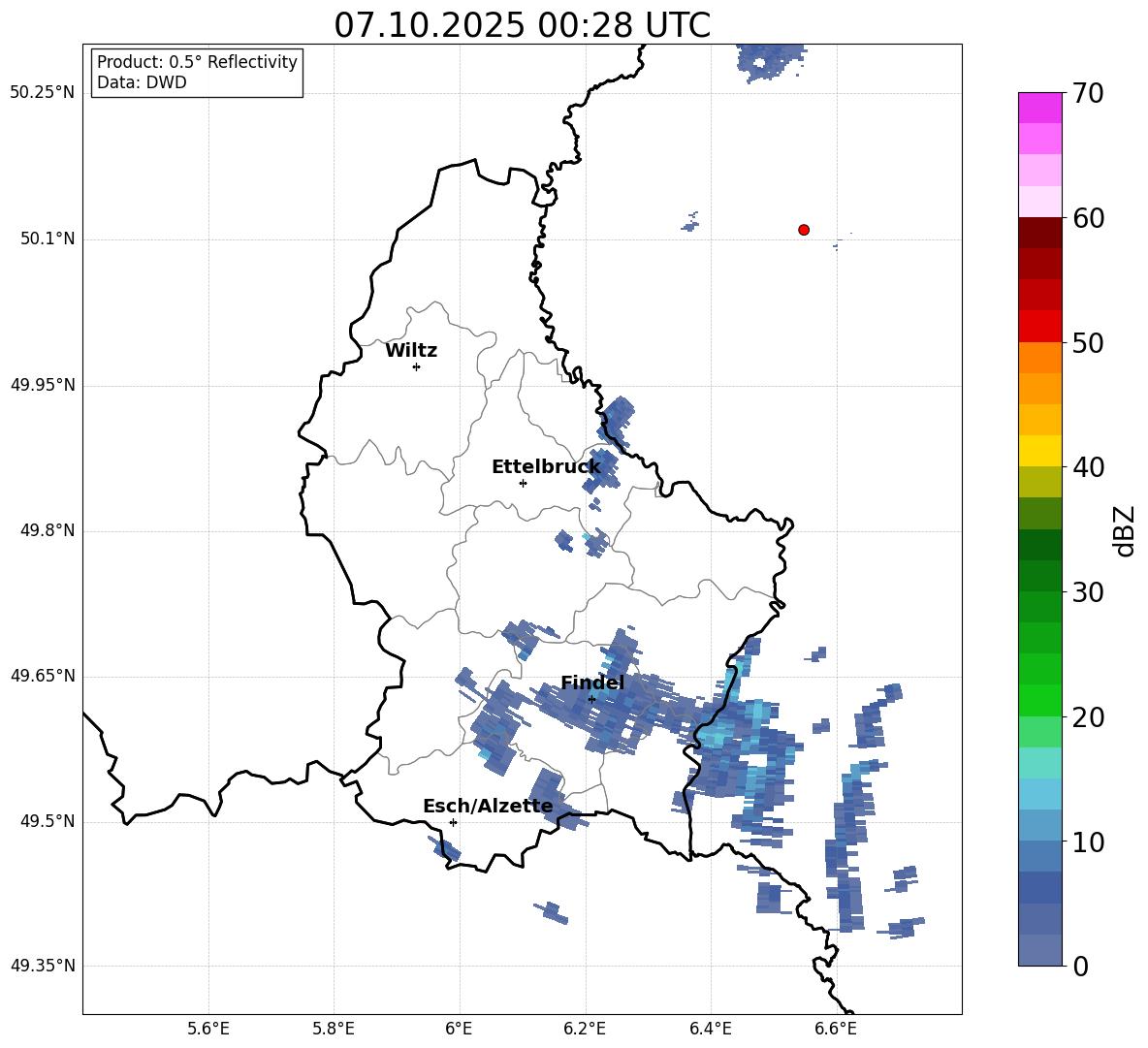Click the Esch/Alzette station cross marker

point(453,822)
